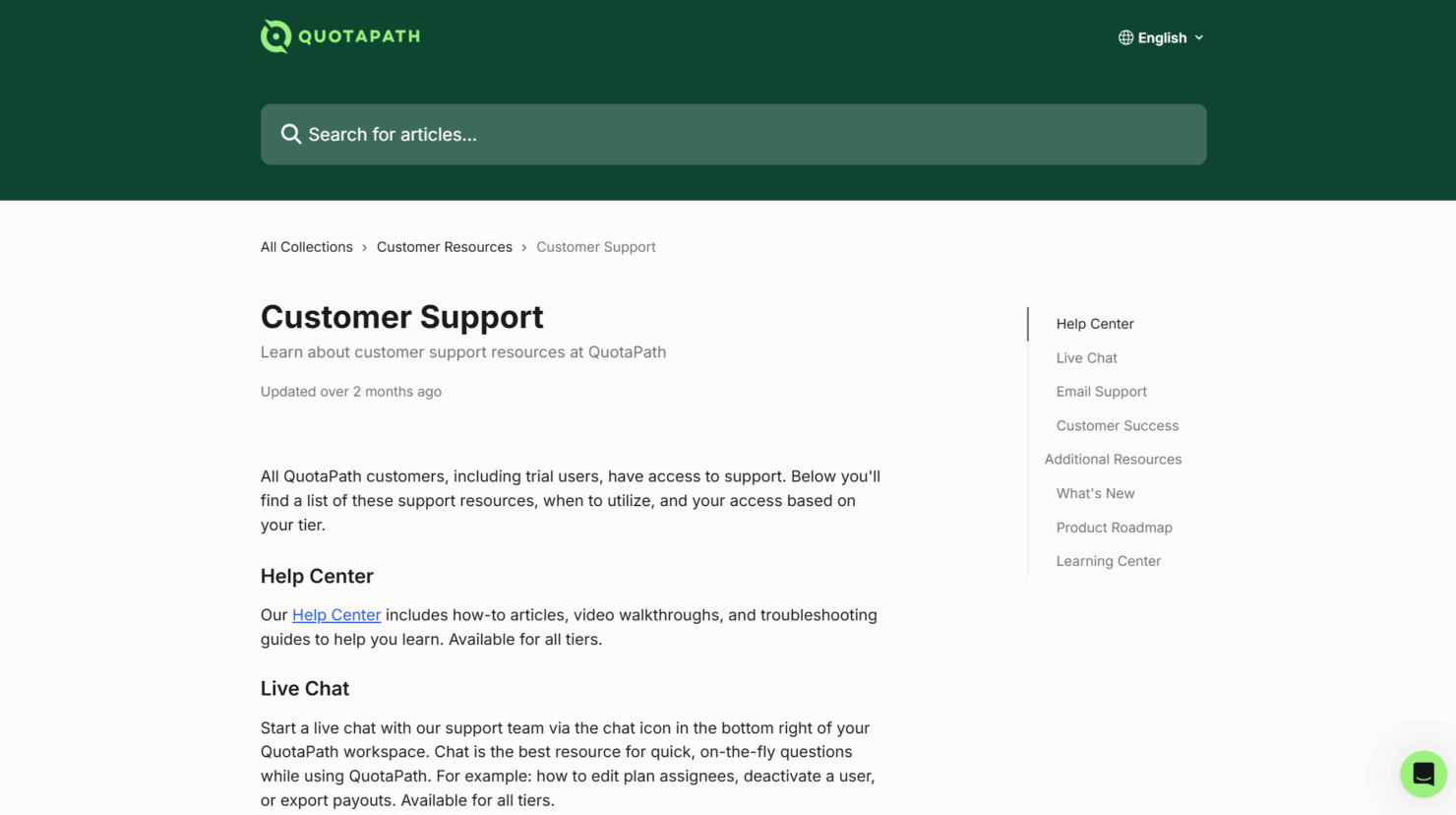1456x815 pixels.
Task: Open Learning Center sidebar entry
Action: [1108, 561]
